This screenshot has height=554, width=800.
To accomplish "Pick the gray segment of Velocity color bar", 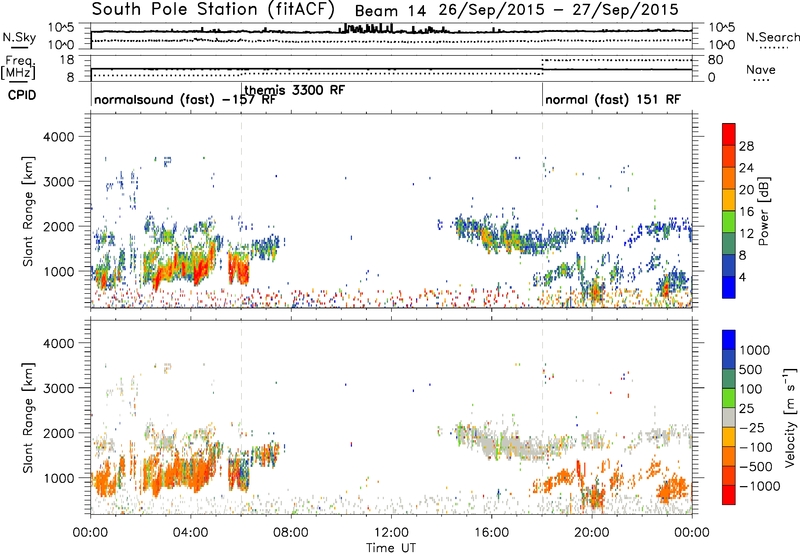I will [x=729, y=417].
